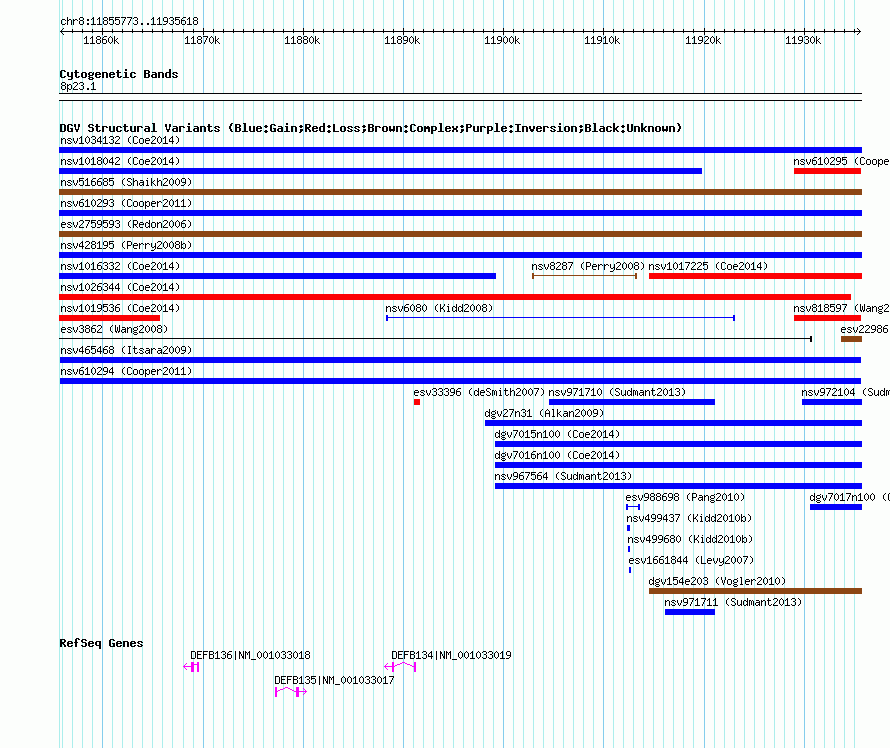Click the esv33396 (deSmith2007) text label
The height and width of the screenshot is (748, 890).
point(479,392)
